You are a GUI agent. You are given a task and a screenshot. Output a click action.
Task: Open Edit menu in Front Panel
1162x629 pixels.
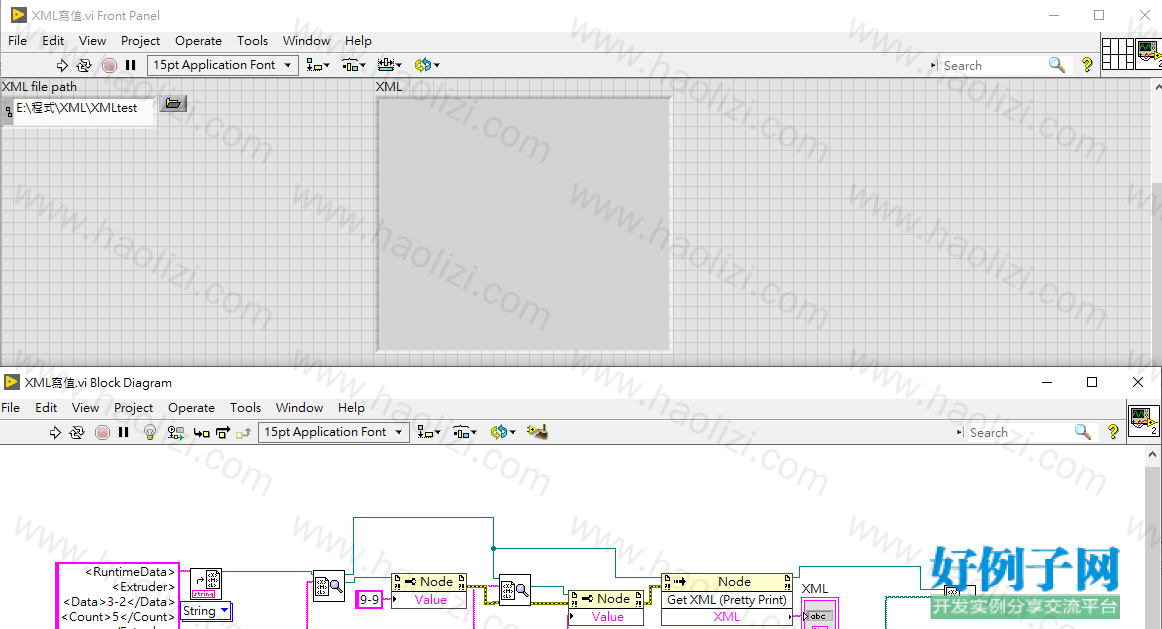point(53,41)
